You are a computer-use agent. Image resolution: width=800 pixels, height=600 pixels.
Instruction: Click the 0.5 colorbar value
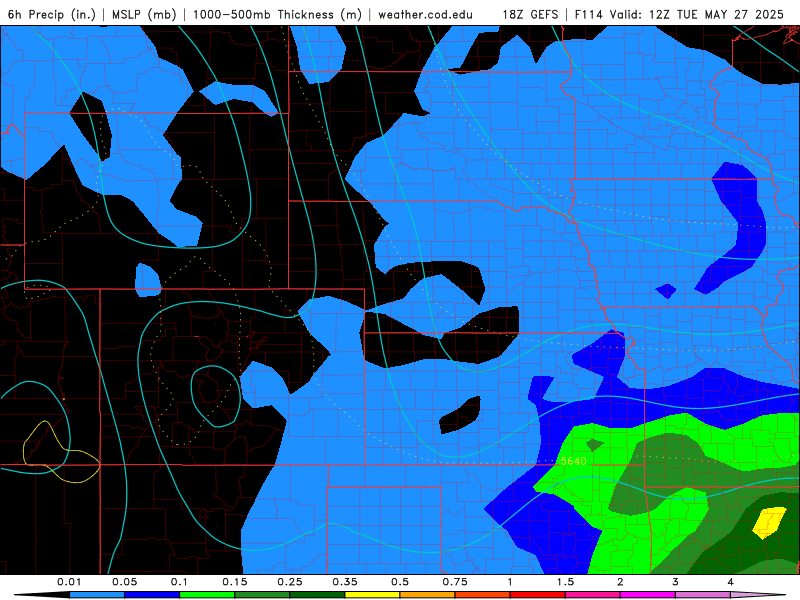click(400, 582)
